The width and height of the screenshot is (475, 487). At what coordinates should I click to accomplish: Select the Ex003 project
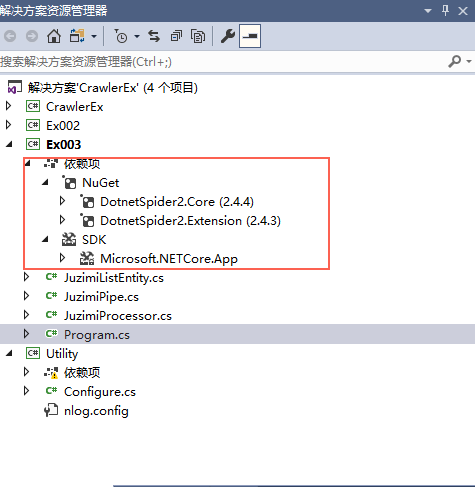(x=64, y=145)
